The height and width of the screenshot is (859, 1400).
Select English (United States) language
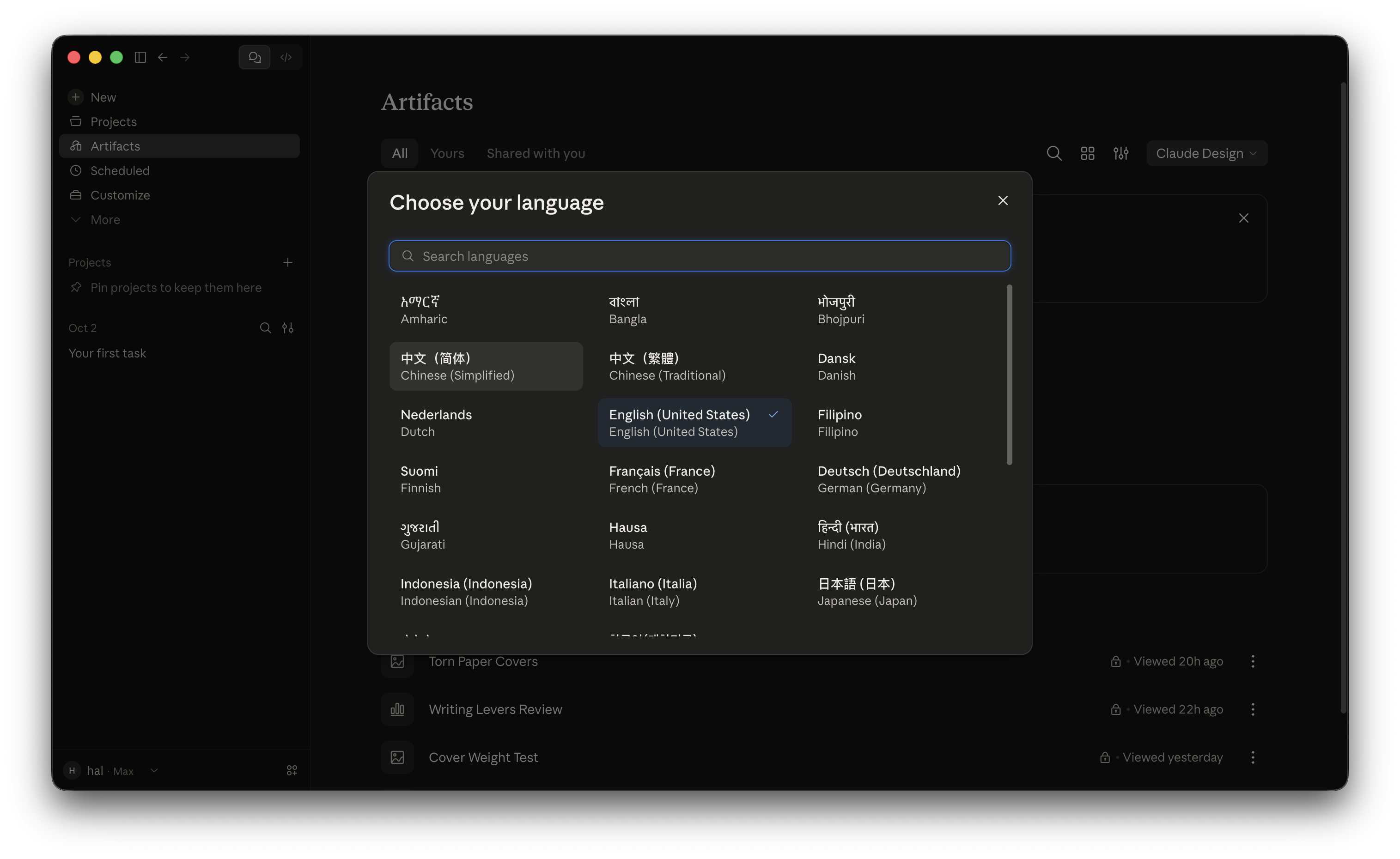click(694, 423)
